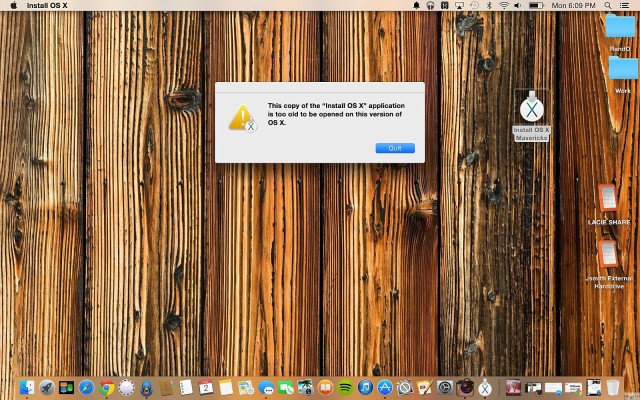Viewport: 640px width, 400px height.
Task: Show Notification Center
Action: (626, 6)
